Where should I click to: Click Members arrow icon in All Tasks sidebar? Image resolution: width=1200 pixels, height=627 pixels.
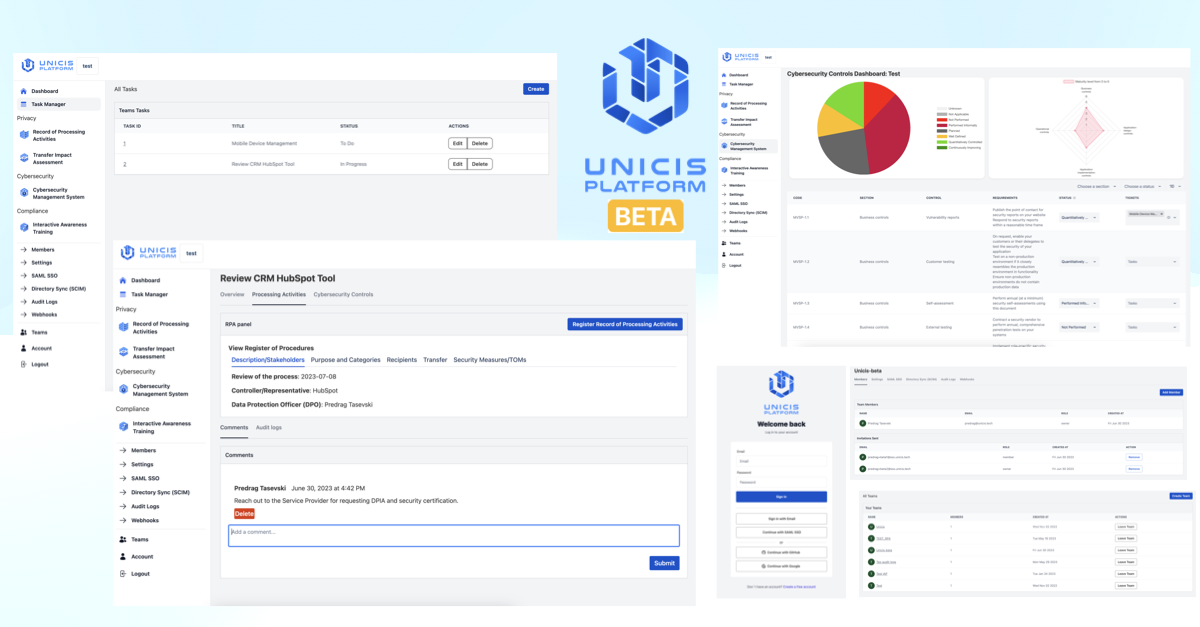24,250
